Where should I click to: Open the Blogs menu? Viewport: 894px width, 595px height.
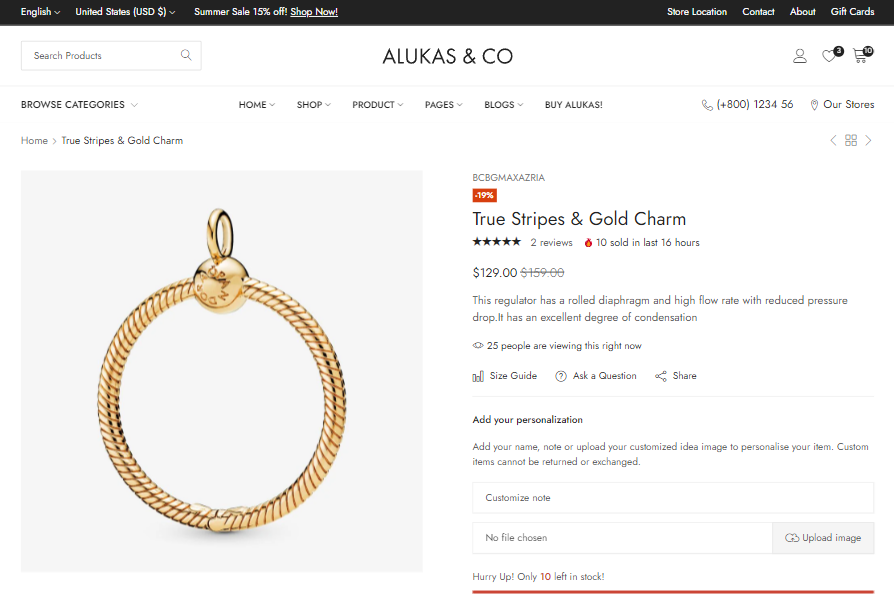pos(503,105)
